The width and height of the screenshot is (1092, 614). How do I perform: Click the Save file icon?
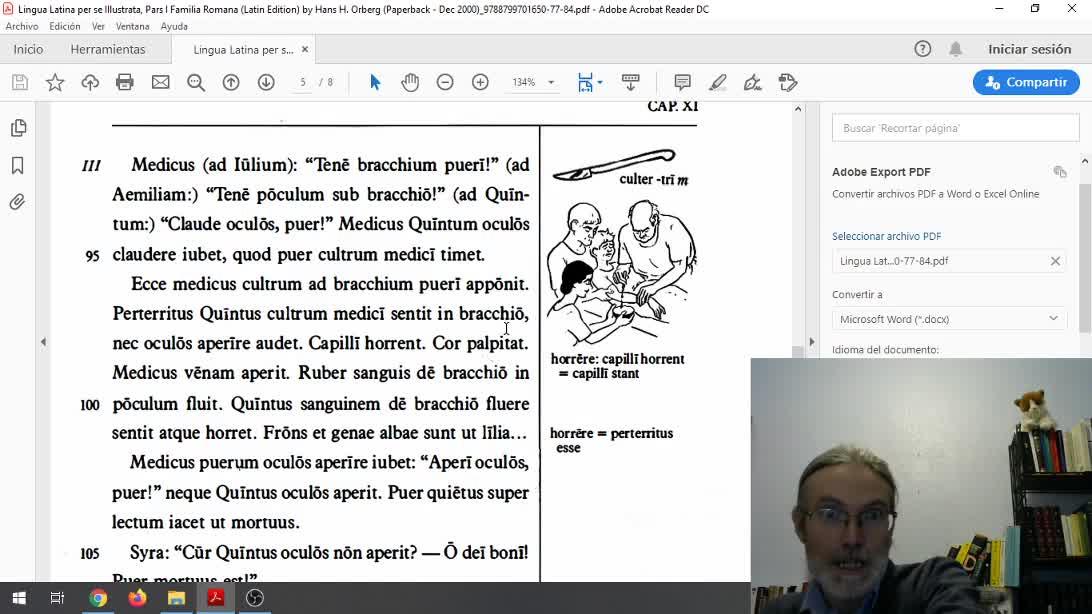[x=20, y=82]
